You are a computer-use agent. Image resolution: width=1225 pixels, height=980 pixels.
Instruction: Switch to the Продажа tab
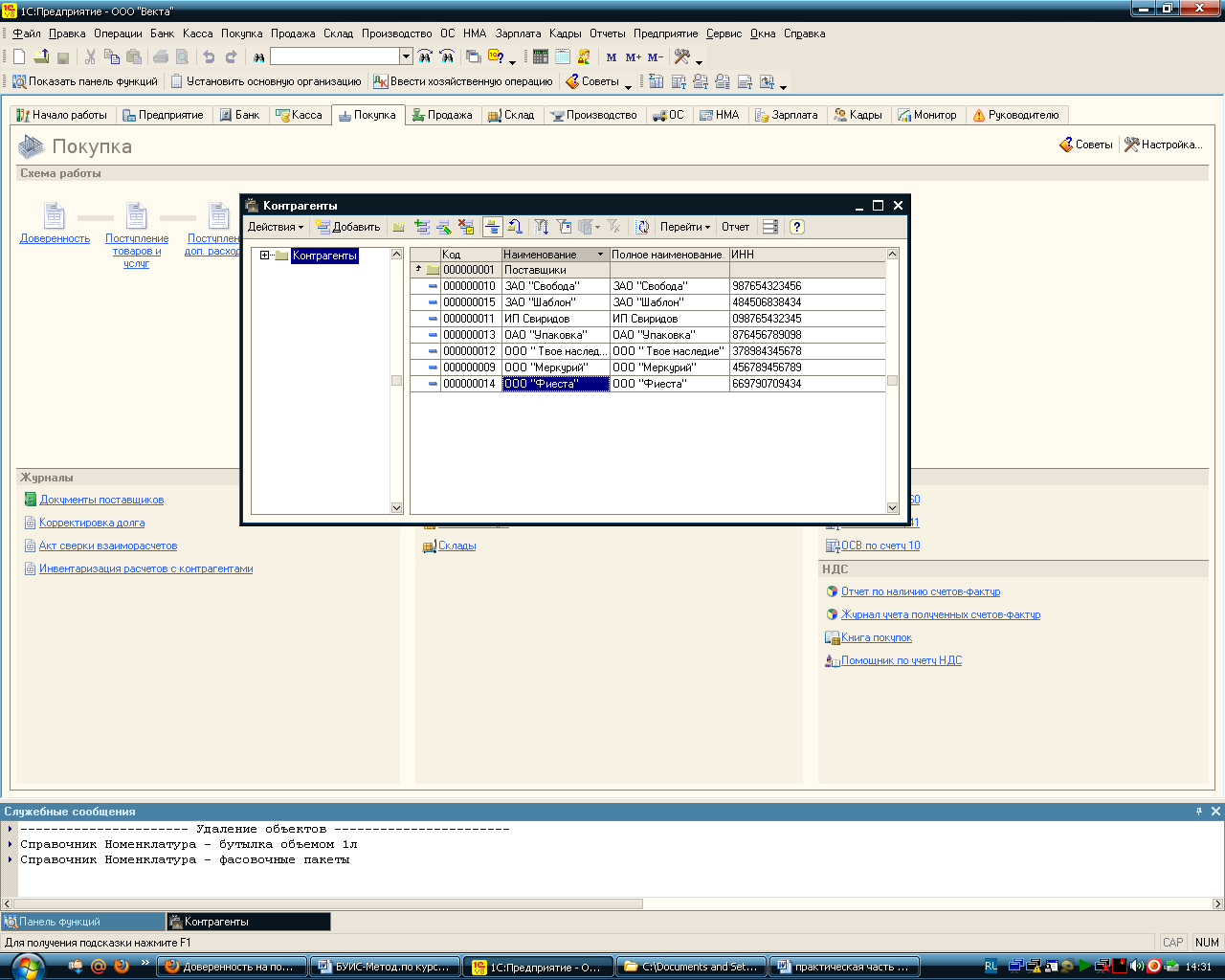point(442,115)
